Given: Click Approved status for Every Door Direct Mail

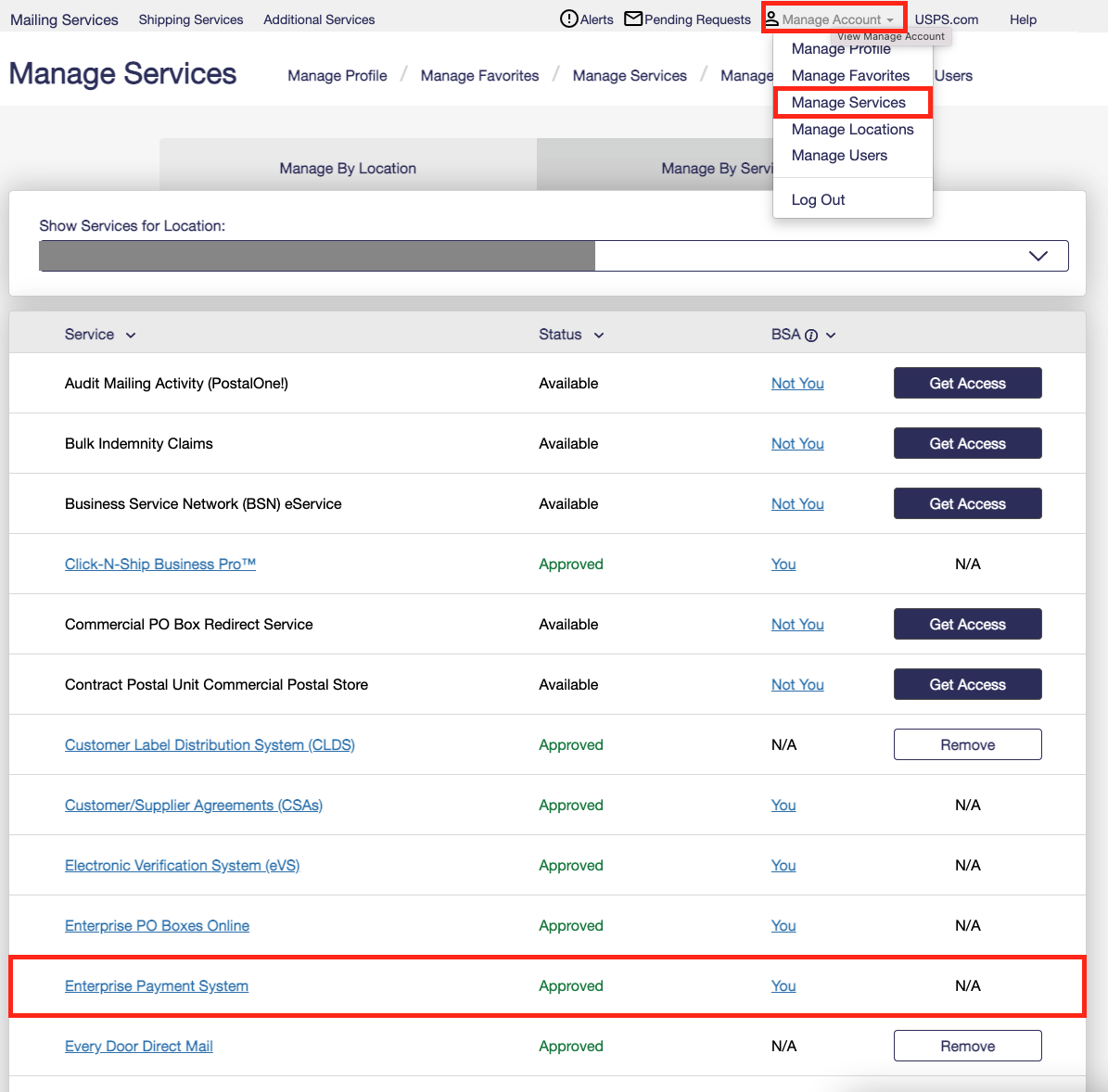Looking at the screenshot, I should [571, 1046].
